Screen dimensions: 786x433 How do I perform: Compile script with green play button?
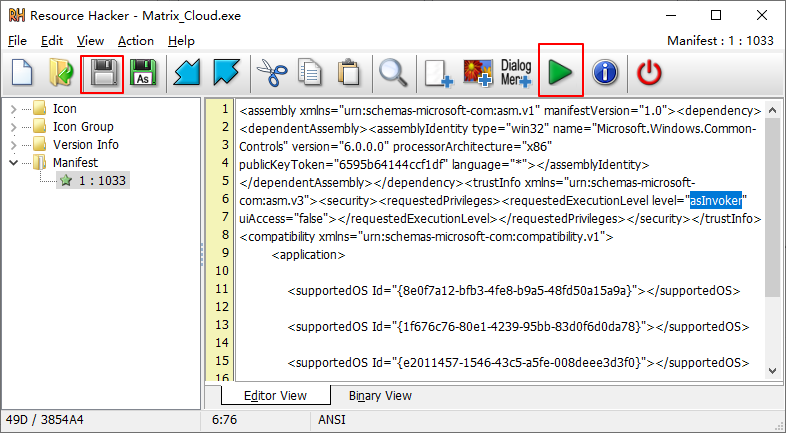pyautogui.click(x=560, y=73)
